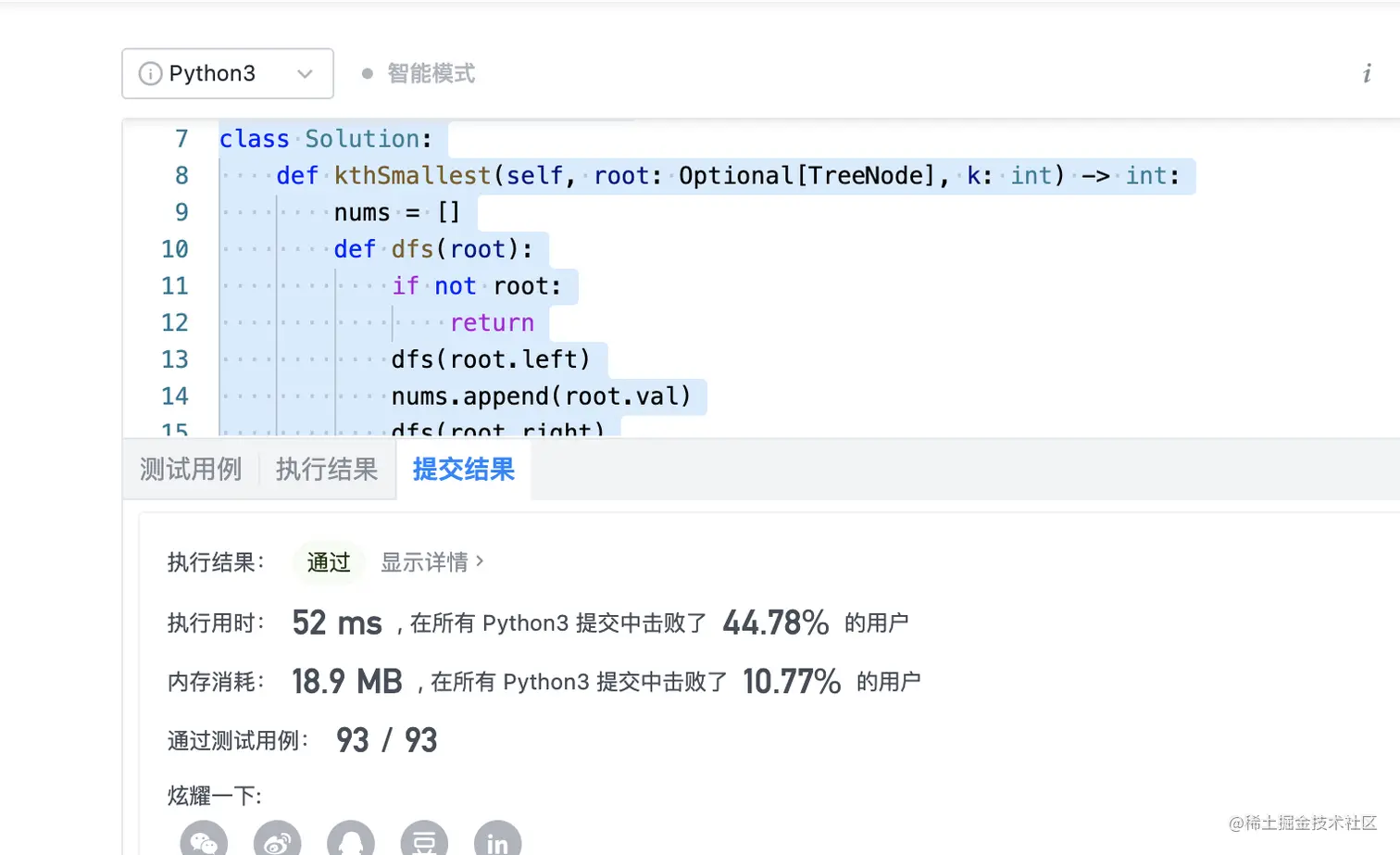1400x855 pixels.
Task: Click the 'def dfs(root):' line
Action: point(433,249)
